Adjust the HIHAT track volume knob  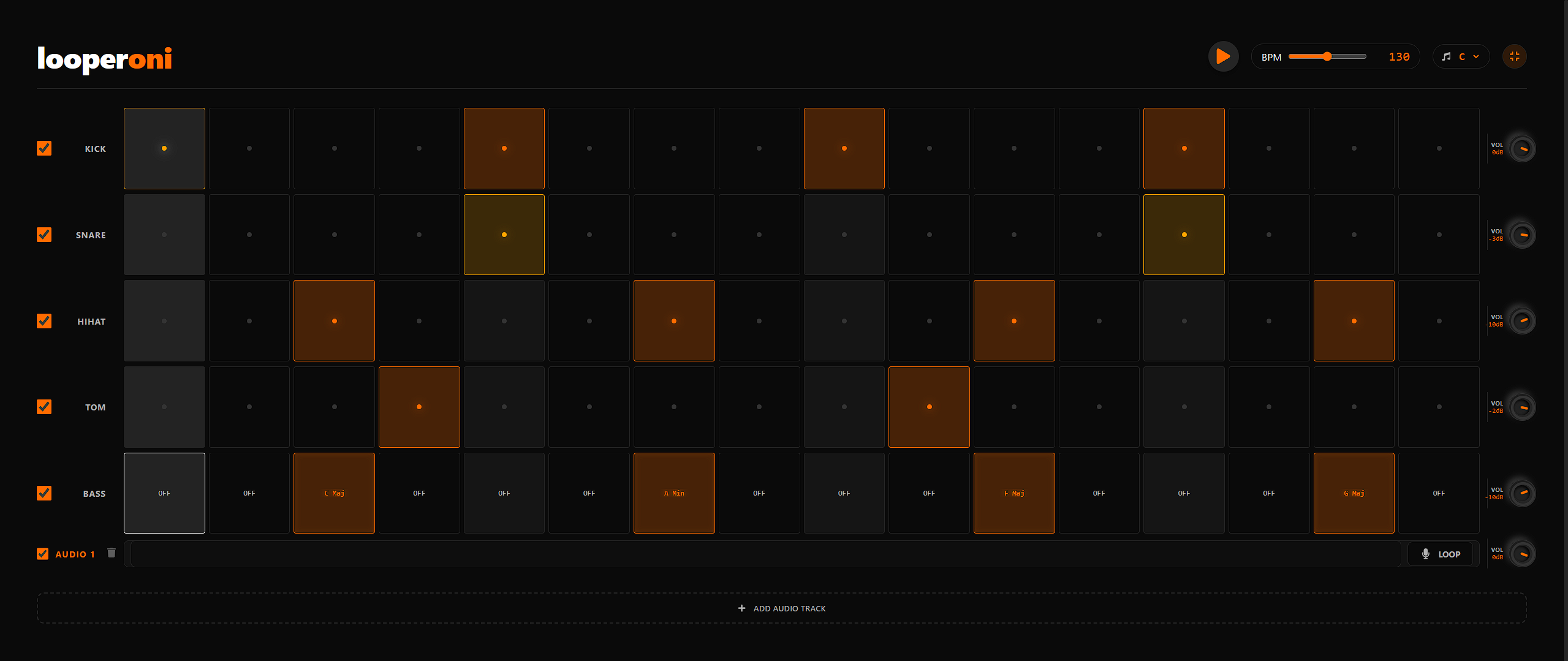1523,320
